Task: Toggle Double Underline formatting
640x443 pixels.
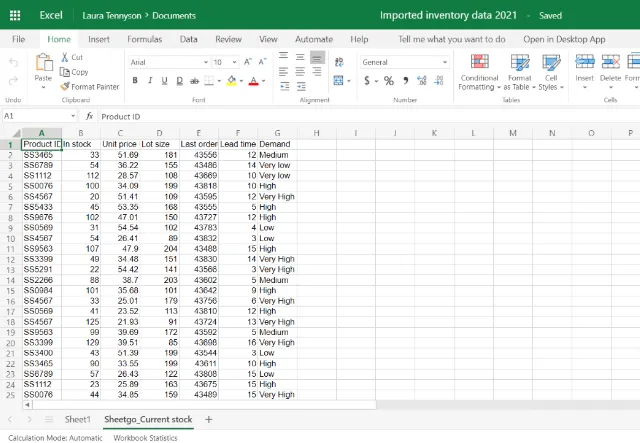Action: pyautogui.click(x=180, y=81)
